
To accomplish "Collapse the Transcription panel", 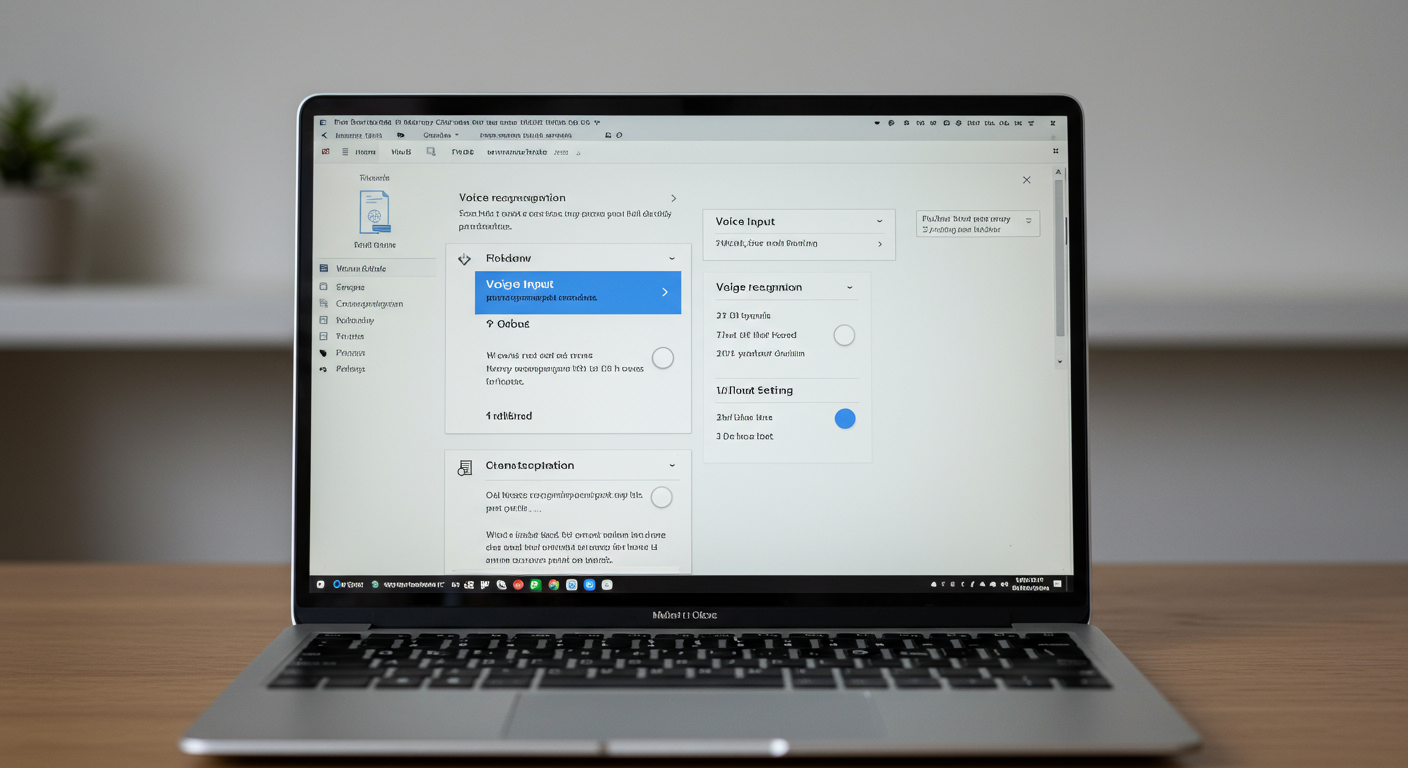I will 672,465.
